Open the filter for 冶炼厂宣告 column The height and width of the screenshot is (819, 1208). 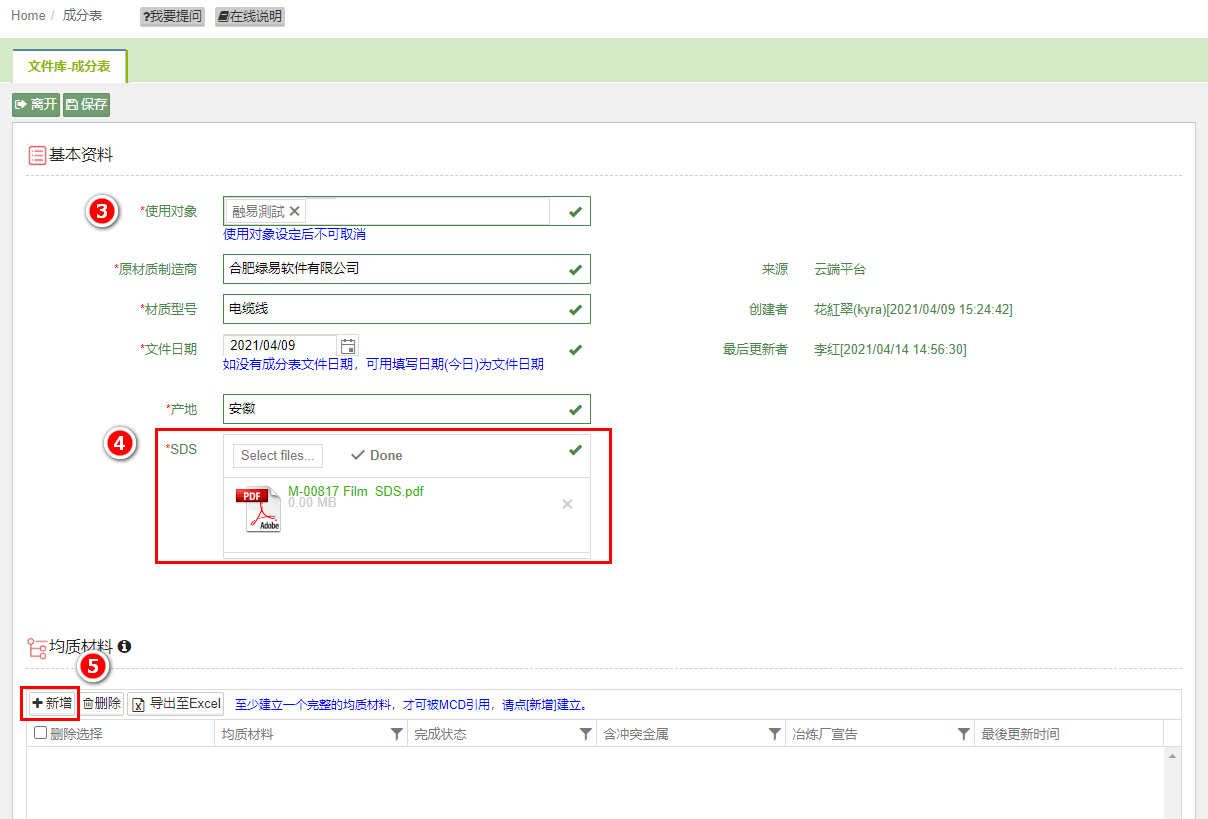pyautogui.click(x=963, y=734)
